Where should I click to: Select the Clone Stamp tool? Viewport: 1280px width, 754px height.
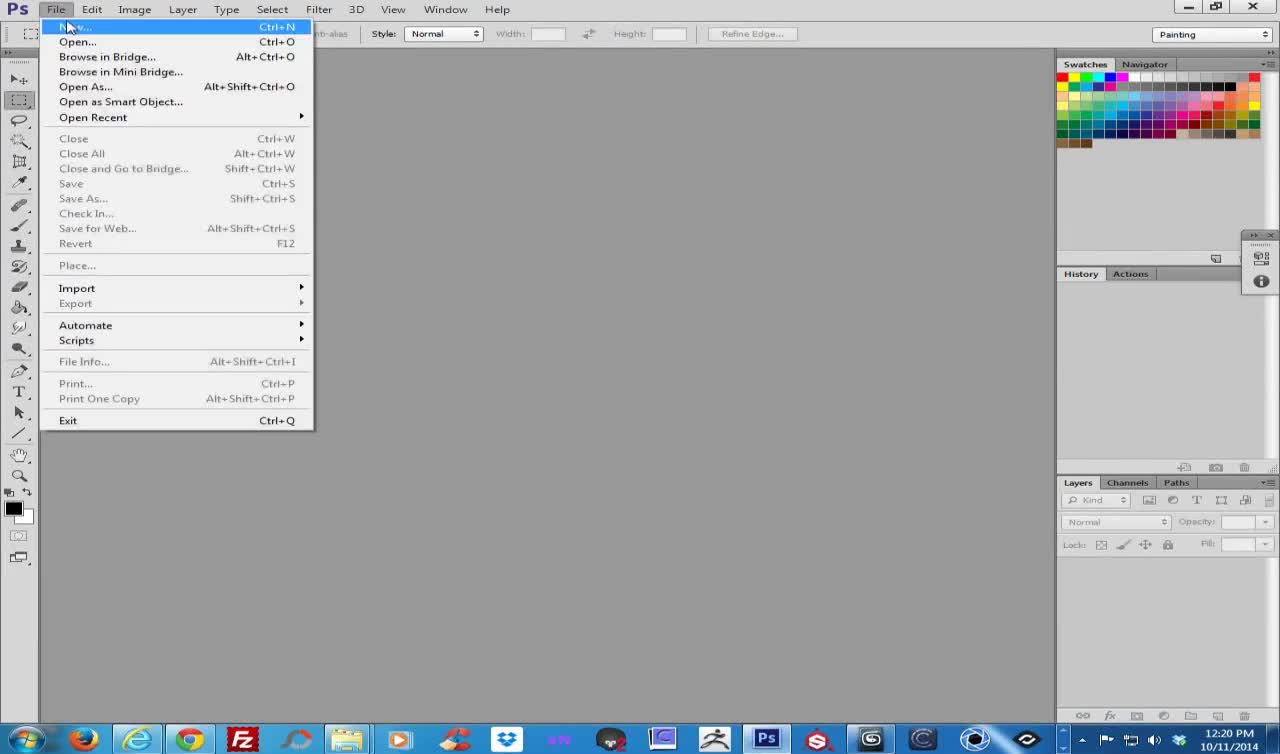[x=19, y=246]
